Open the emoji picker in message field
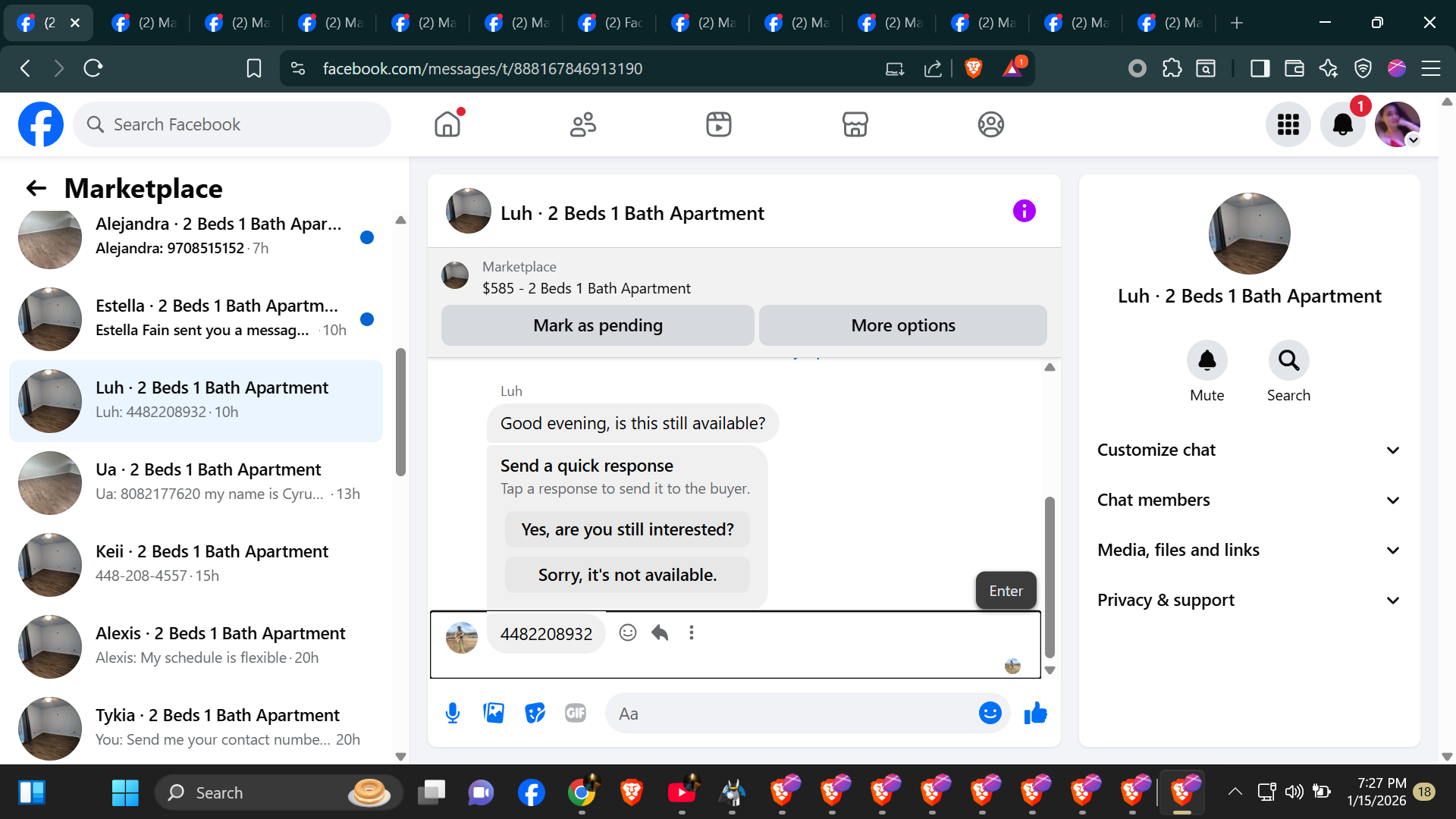Screen dimensions: 1456x819 [x=990, y=713]
